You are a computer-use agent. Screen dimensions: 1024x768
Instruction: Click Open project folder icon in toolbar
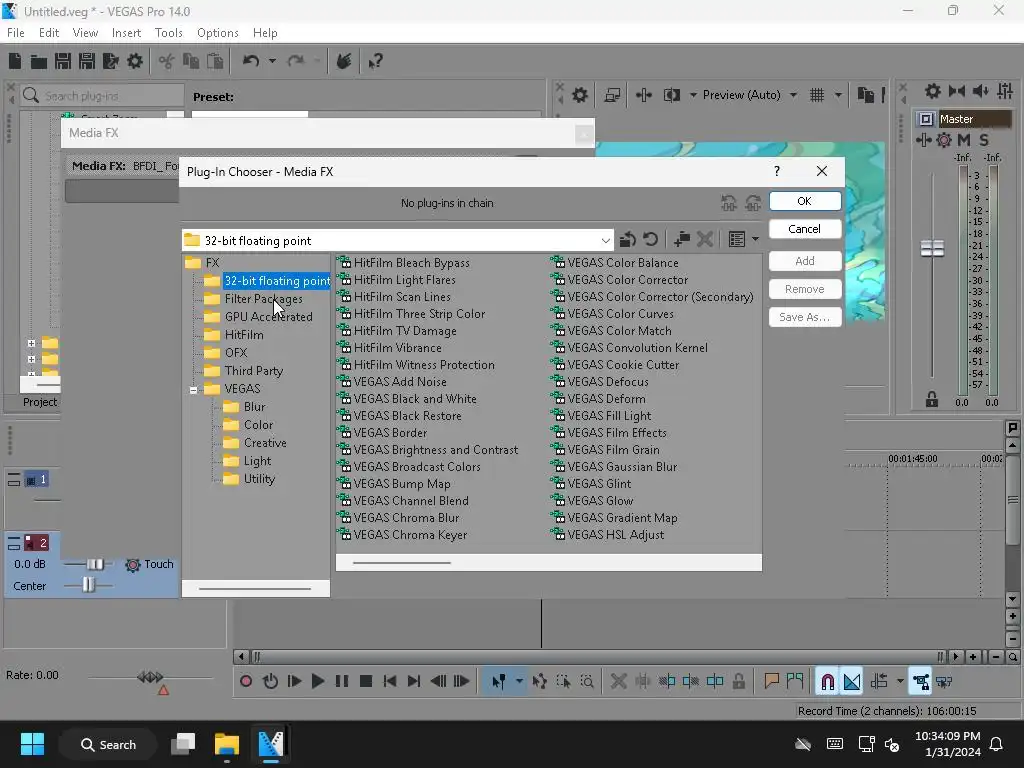[x=39, y=61]
